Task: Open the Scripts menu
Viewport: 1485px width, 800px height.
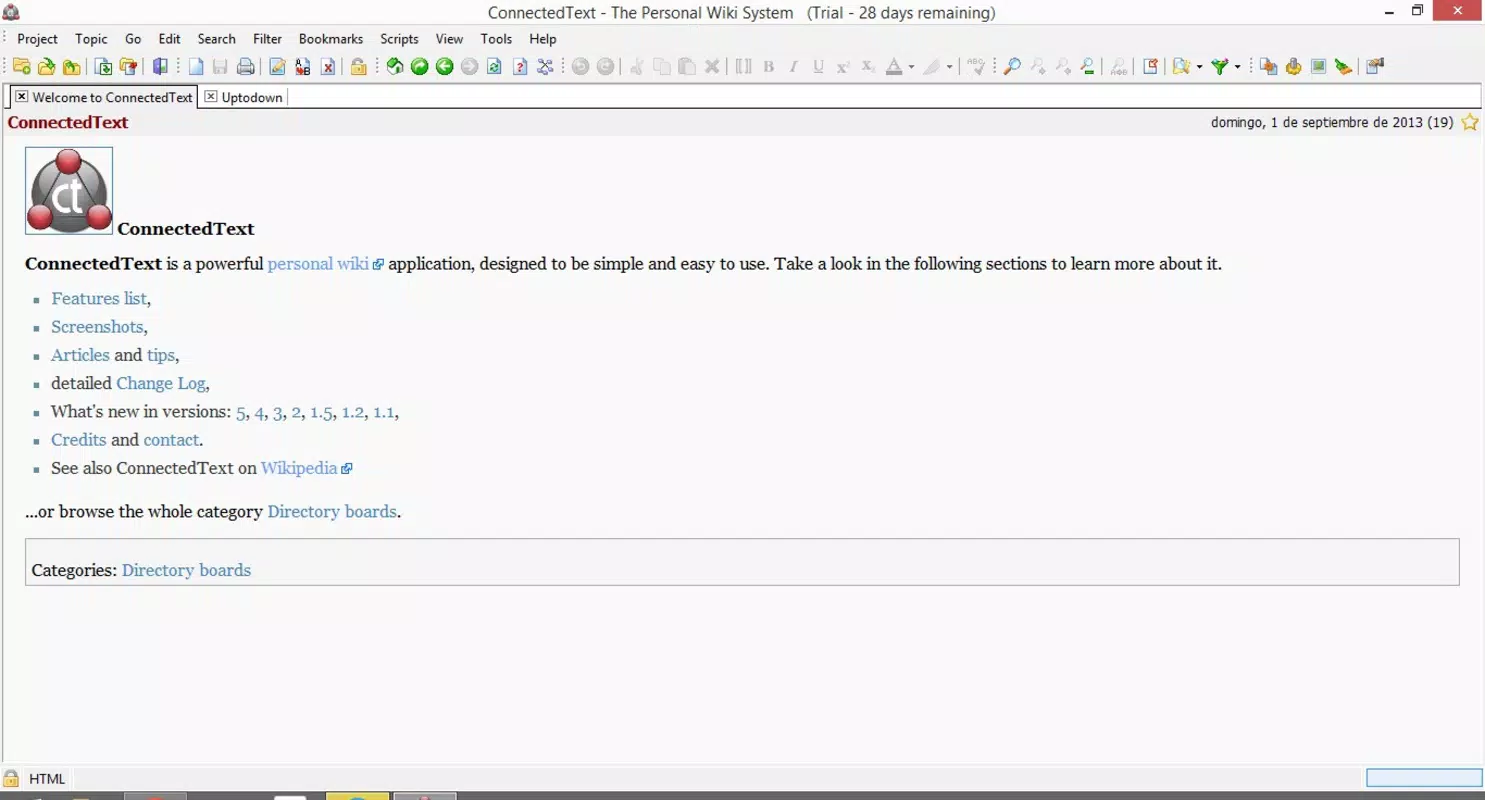Action: (399, 39)
